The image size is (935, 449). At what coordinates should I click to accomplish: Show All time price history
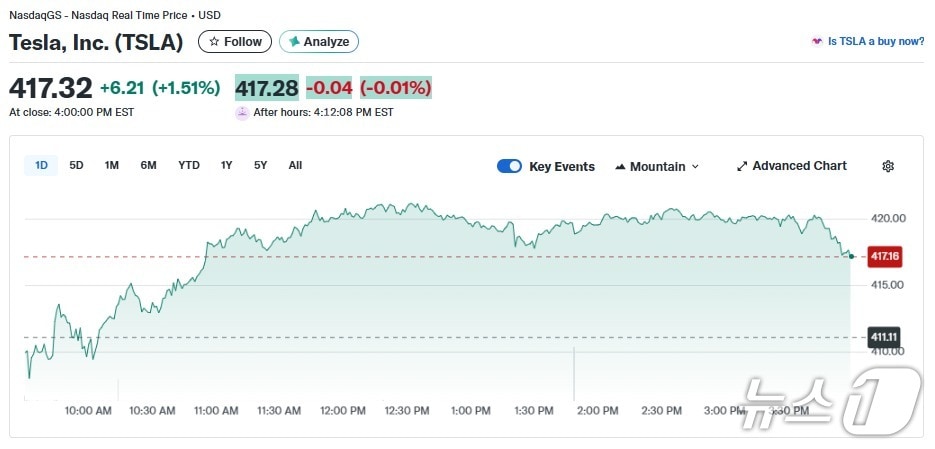tap(295, 165)
